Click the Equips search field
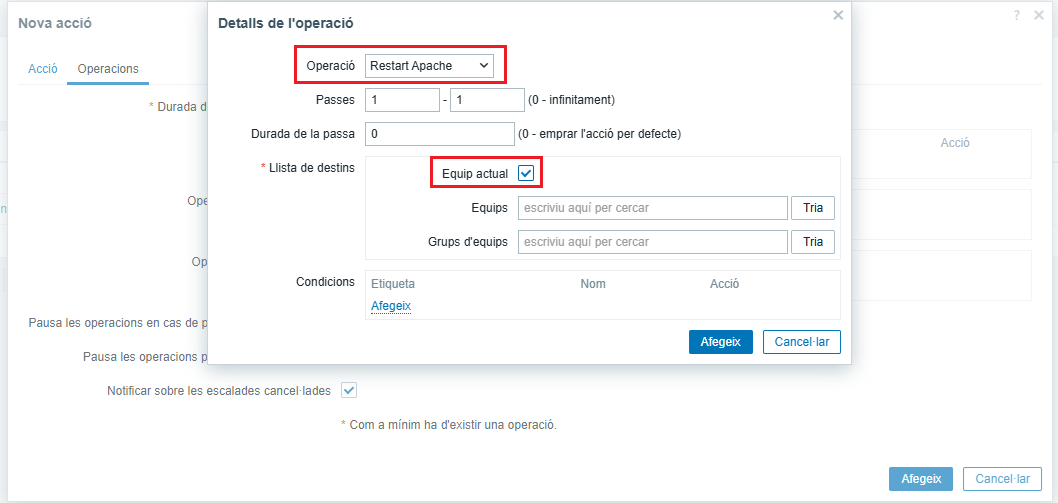Screen dimensions: 1058x503 [652, 208]
